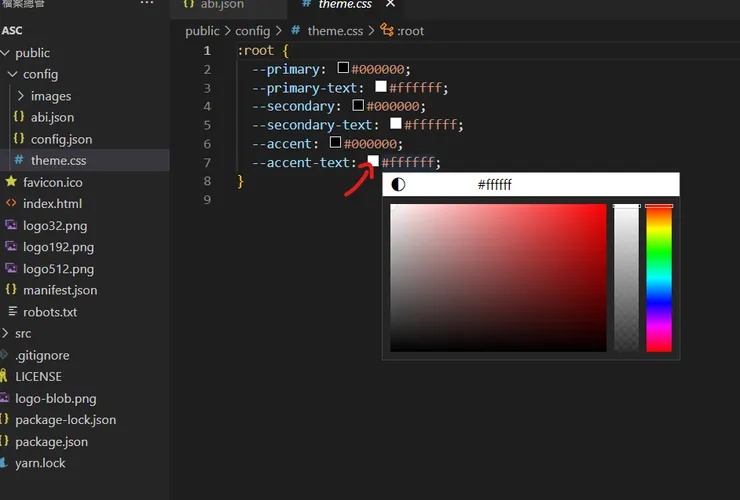Click the half-circle contrast icon in the color picker
Screen dimensions: 740x500
click(398, 184)
